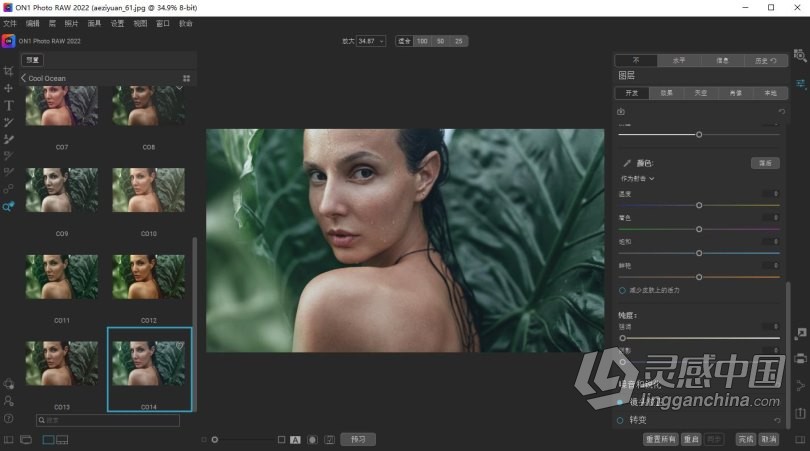Switch to the 肖像 tab

pyautogui.click(x=736, y=93)
